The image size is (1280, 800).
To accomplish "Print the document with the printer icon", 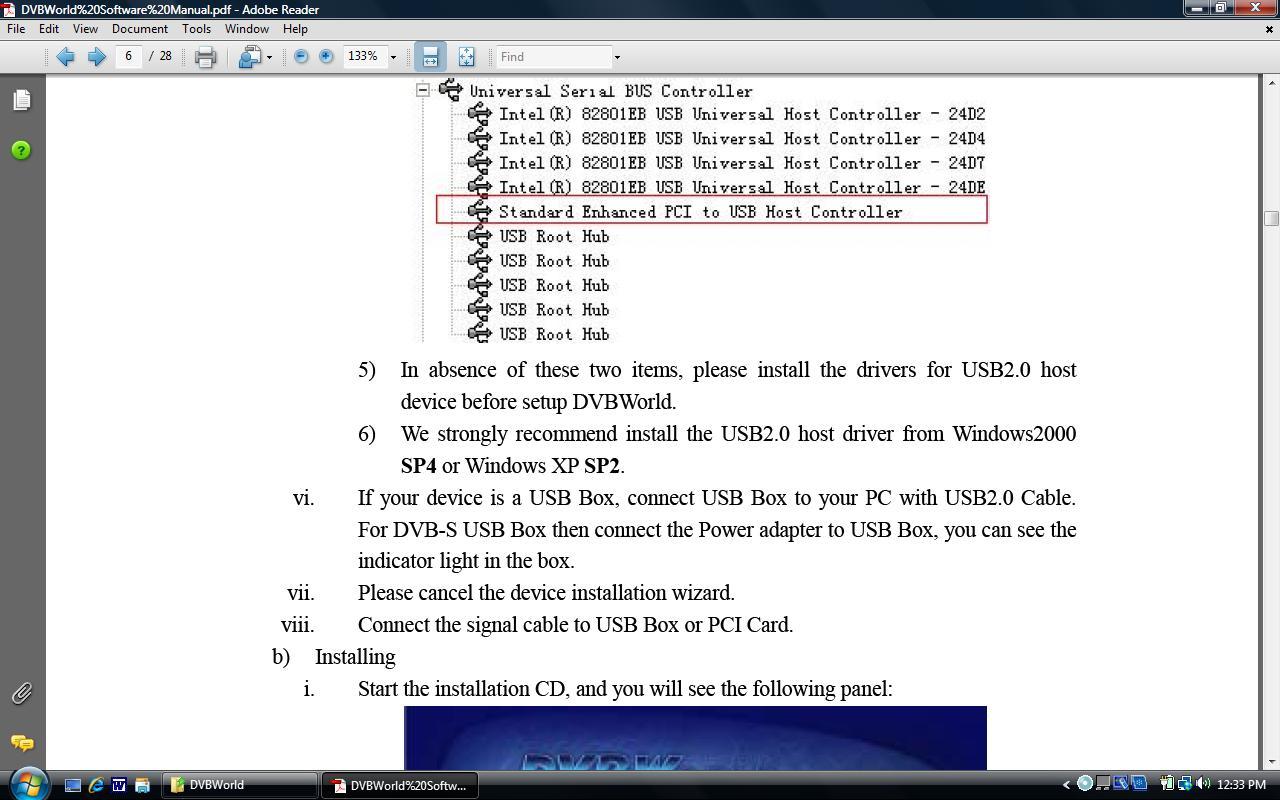I will click(x=205, y=57).
